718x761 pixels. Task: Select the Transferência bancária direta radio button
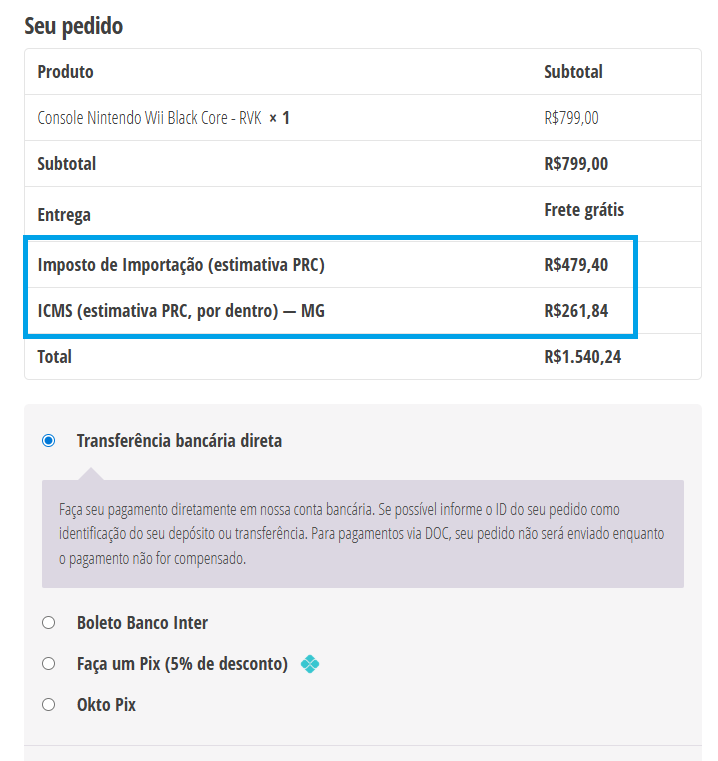tap(49, 440)
